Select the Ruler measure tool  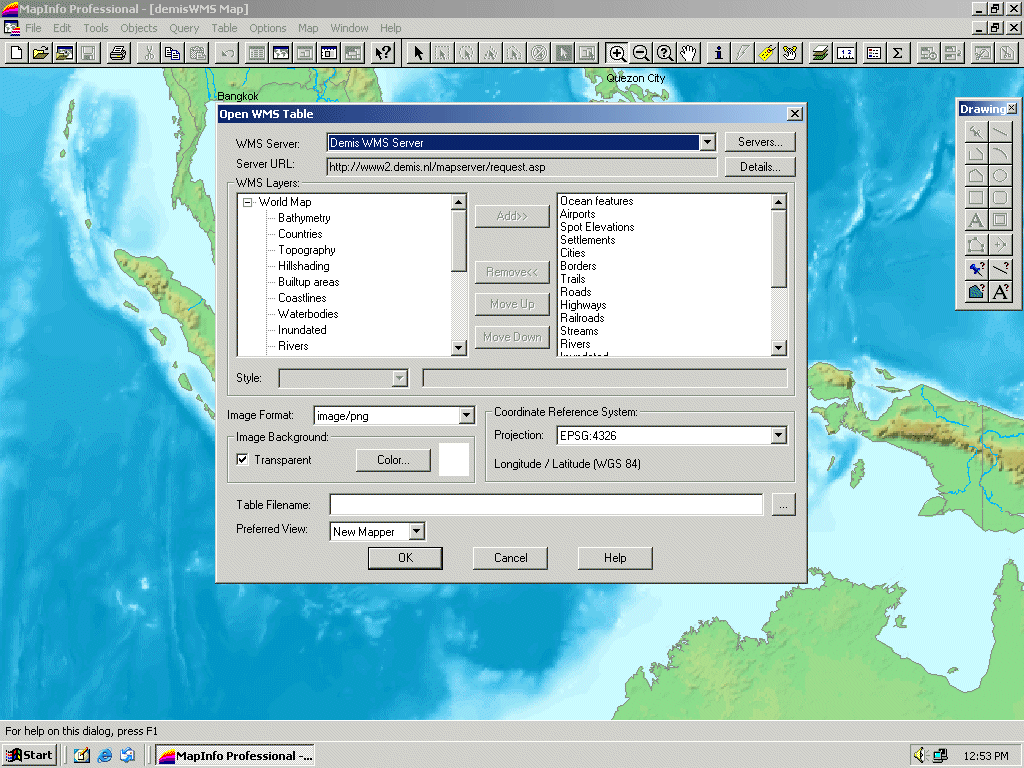click(x=845, y=53)
